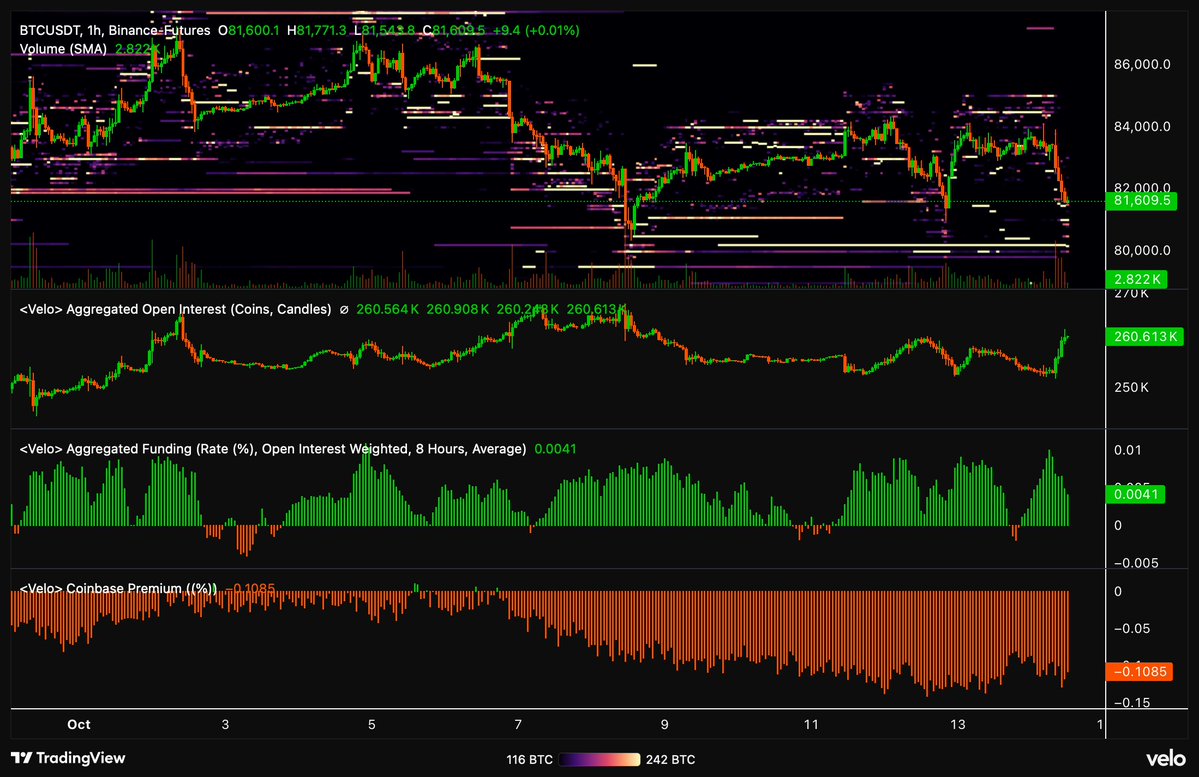Click the −0.005 funding axis label
This screenshot has height=777, width=1199.
(x=1136, y=563)
